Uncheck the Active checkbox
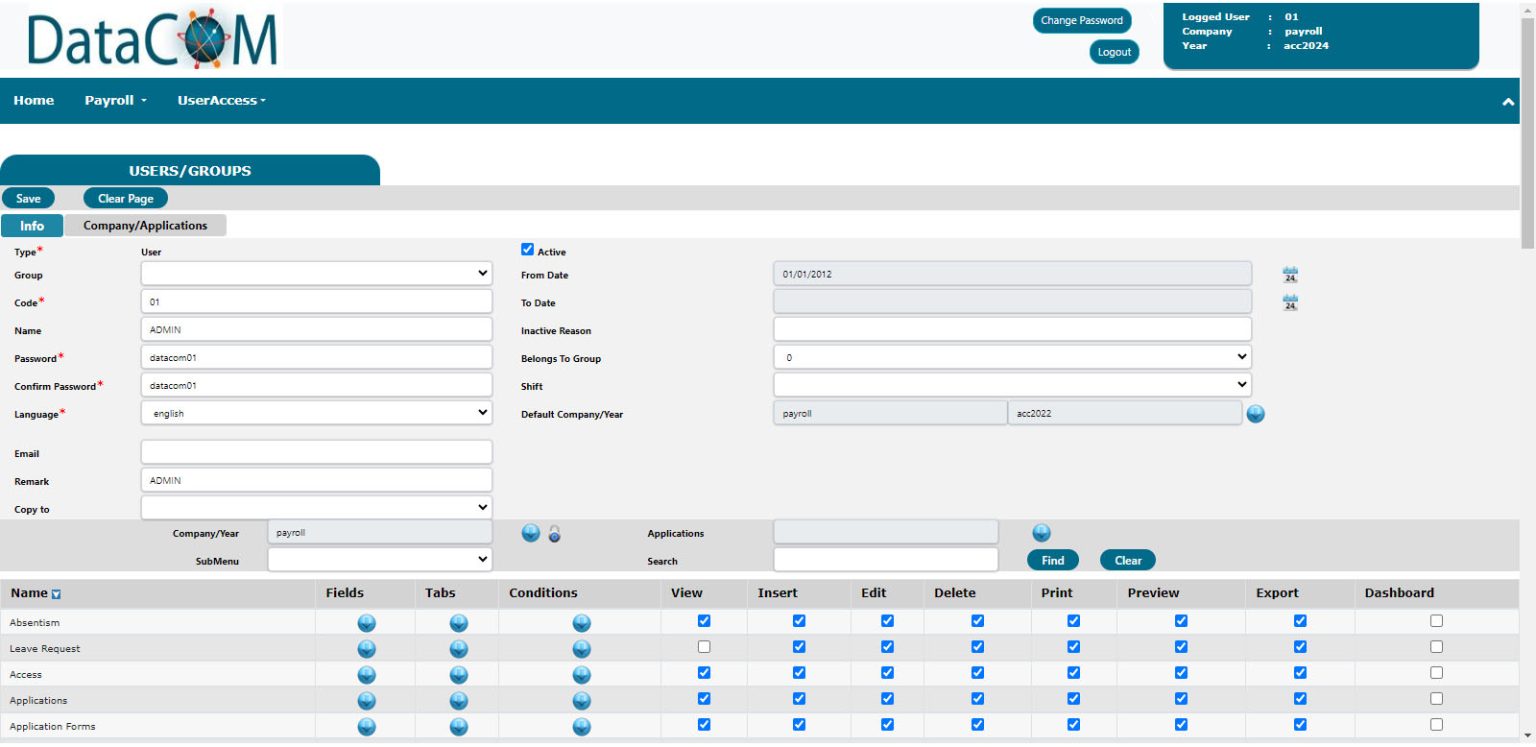 coord(527,249)
